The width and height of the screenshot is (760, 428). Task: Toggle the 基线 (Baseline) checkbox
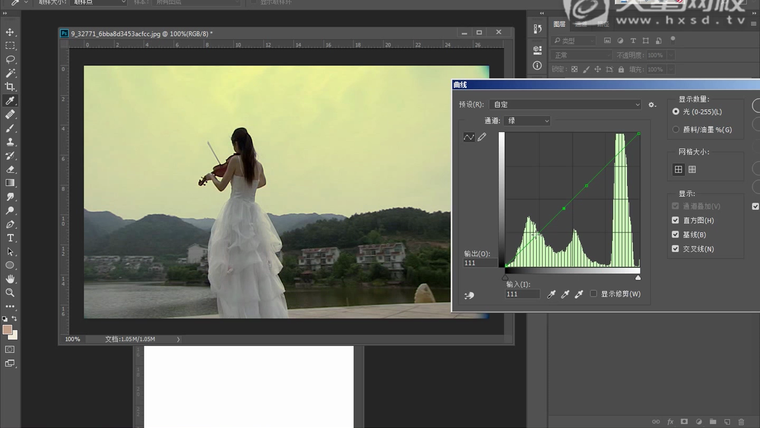(674, 234)
